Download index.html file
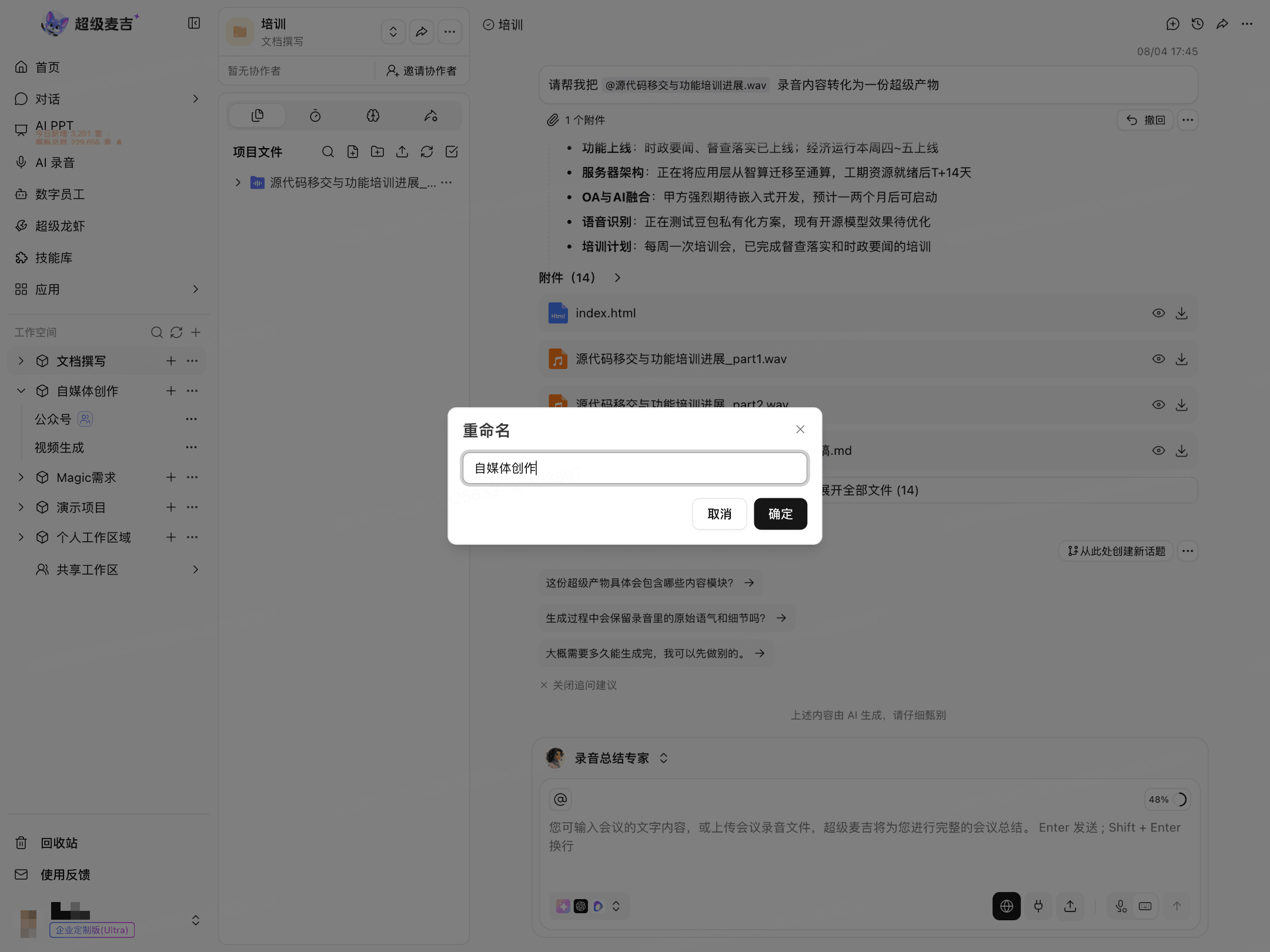Screen dimensions: 1270x952 1182,313
